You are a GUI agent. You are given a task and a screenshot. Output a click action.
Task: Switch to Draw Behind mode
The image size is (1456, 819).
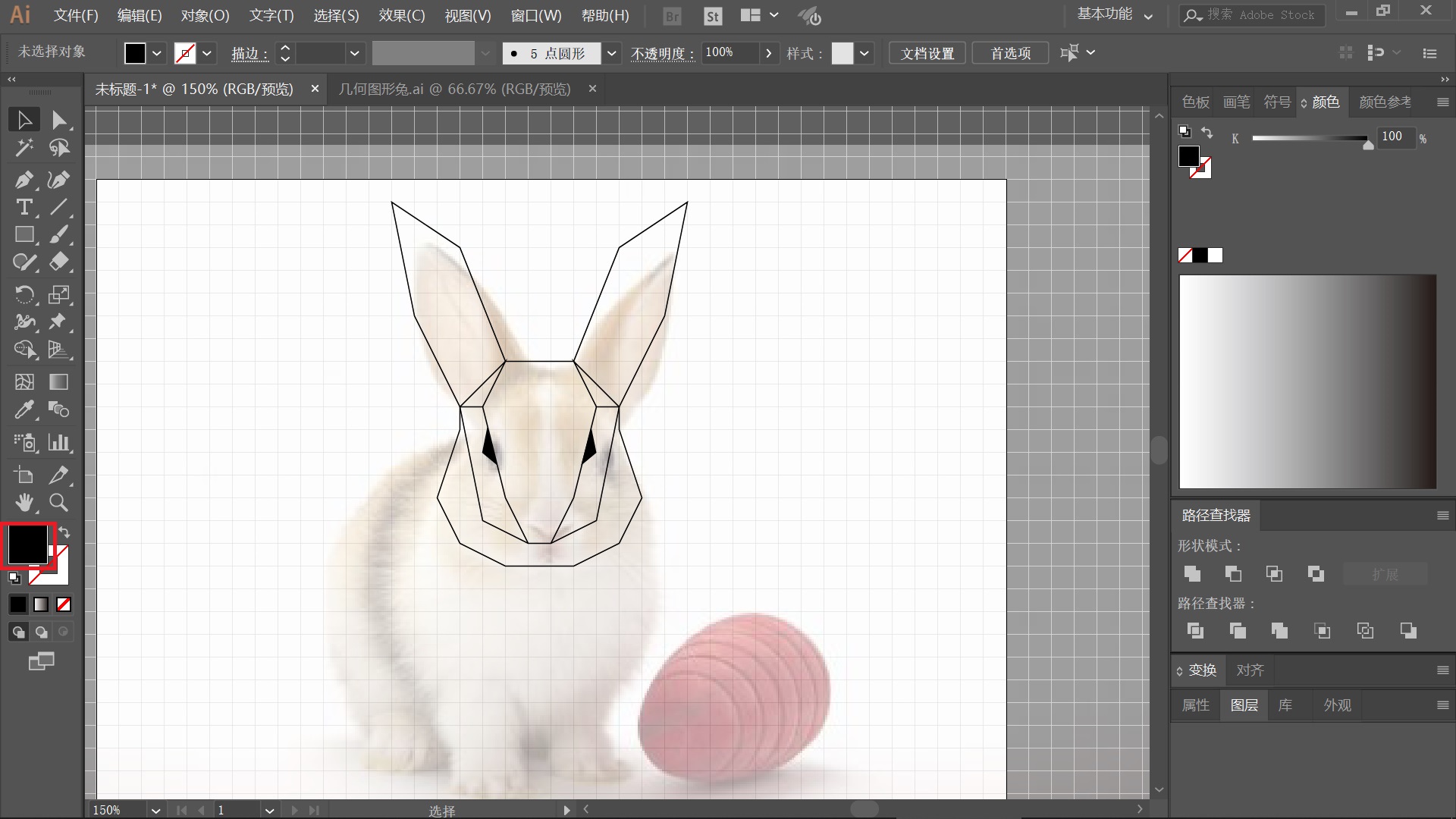pos(41,632)
